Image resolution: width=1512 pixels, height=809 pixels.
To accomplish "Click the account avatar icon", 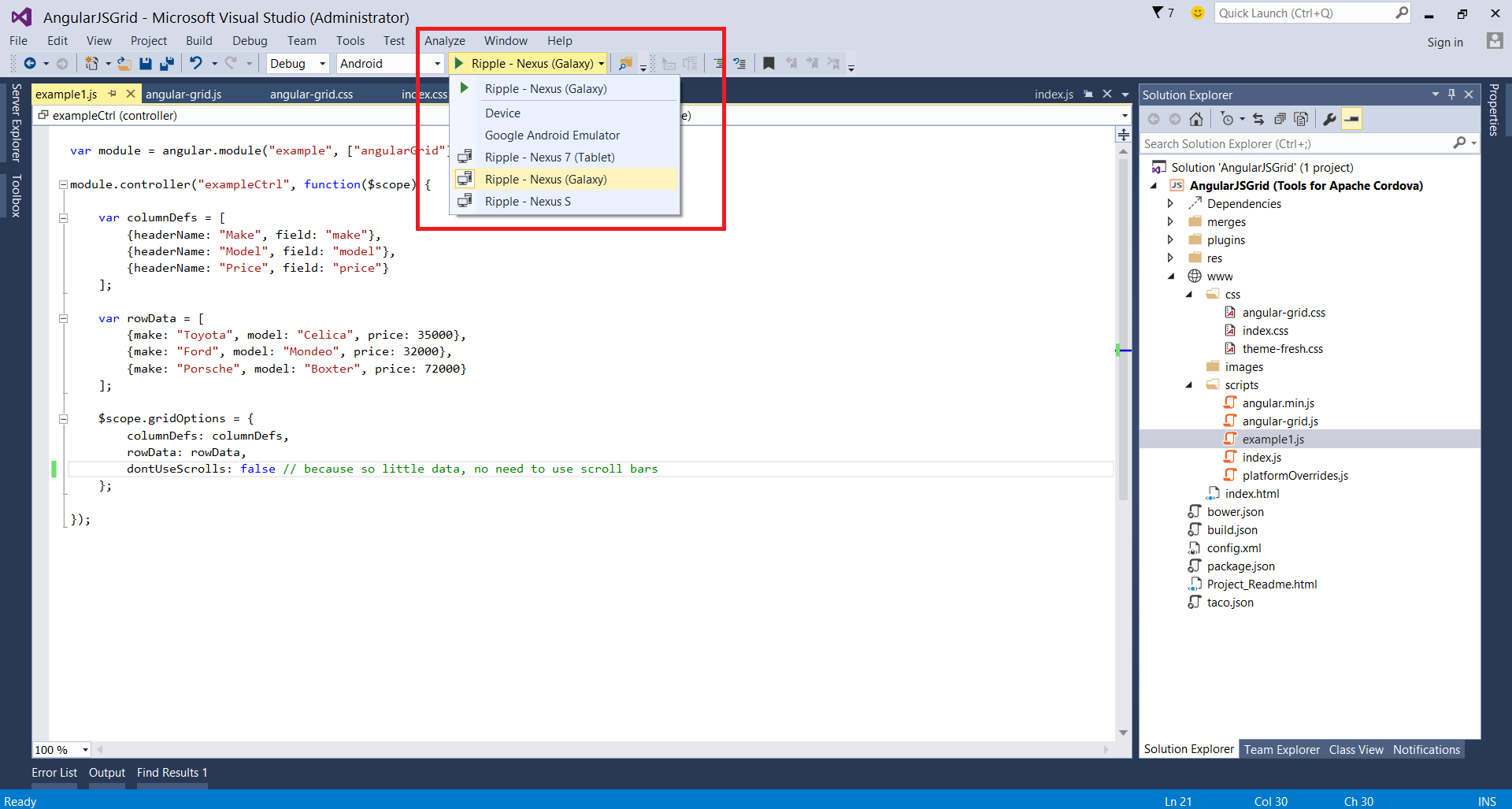I will 1495,41.
